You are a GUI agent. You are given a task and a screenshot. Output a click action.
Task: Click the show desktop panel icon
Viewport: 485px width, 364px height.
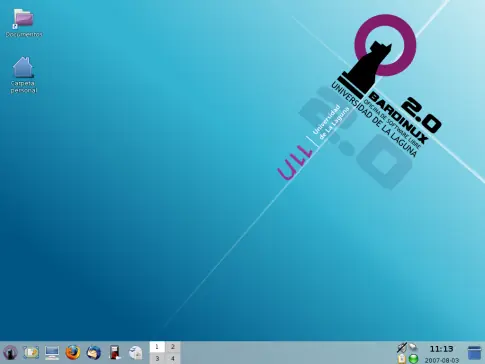(31, 353)
